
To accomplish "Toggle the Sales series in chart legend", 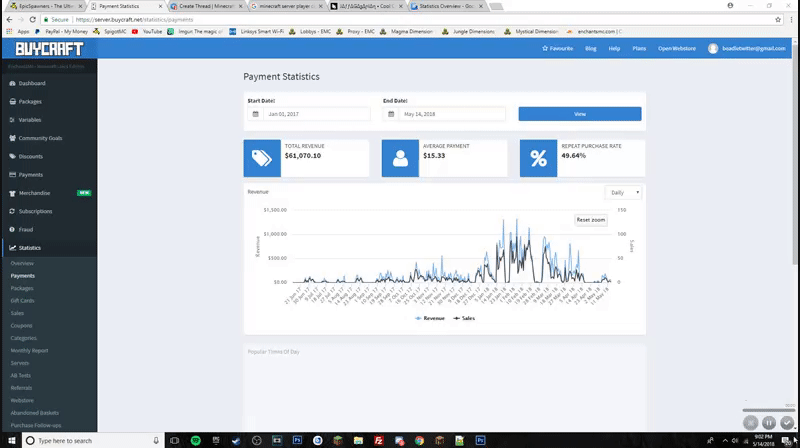I will (x=464, y=318).
